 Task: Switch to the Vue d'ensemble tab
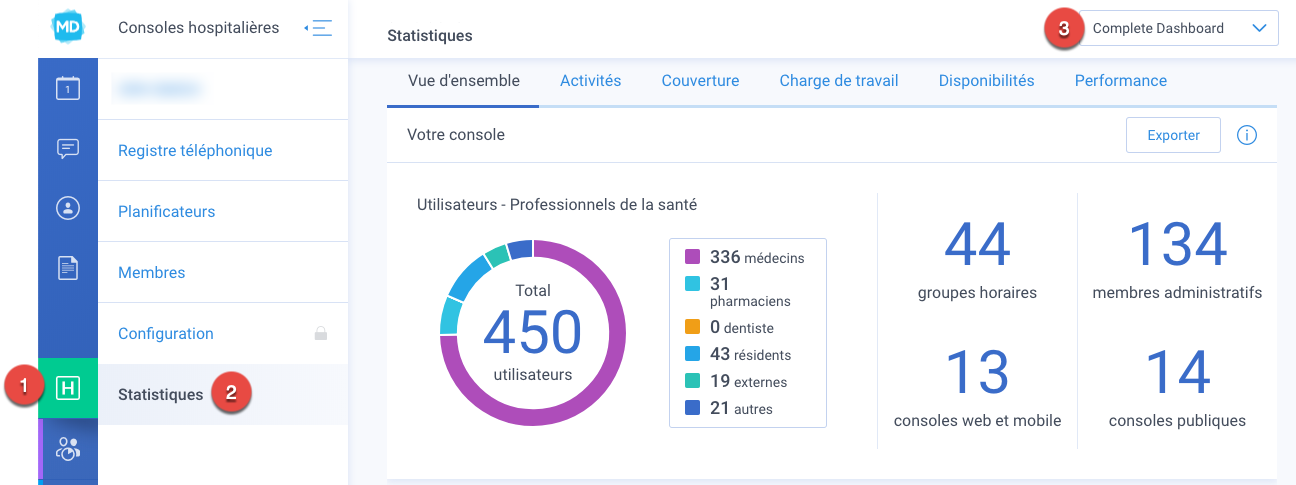464,81
